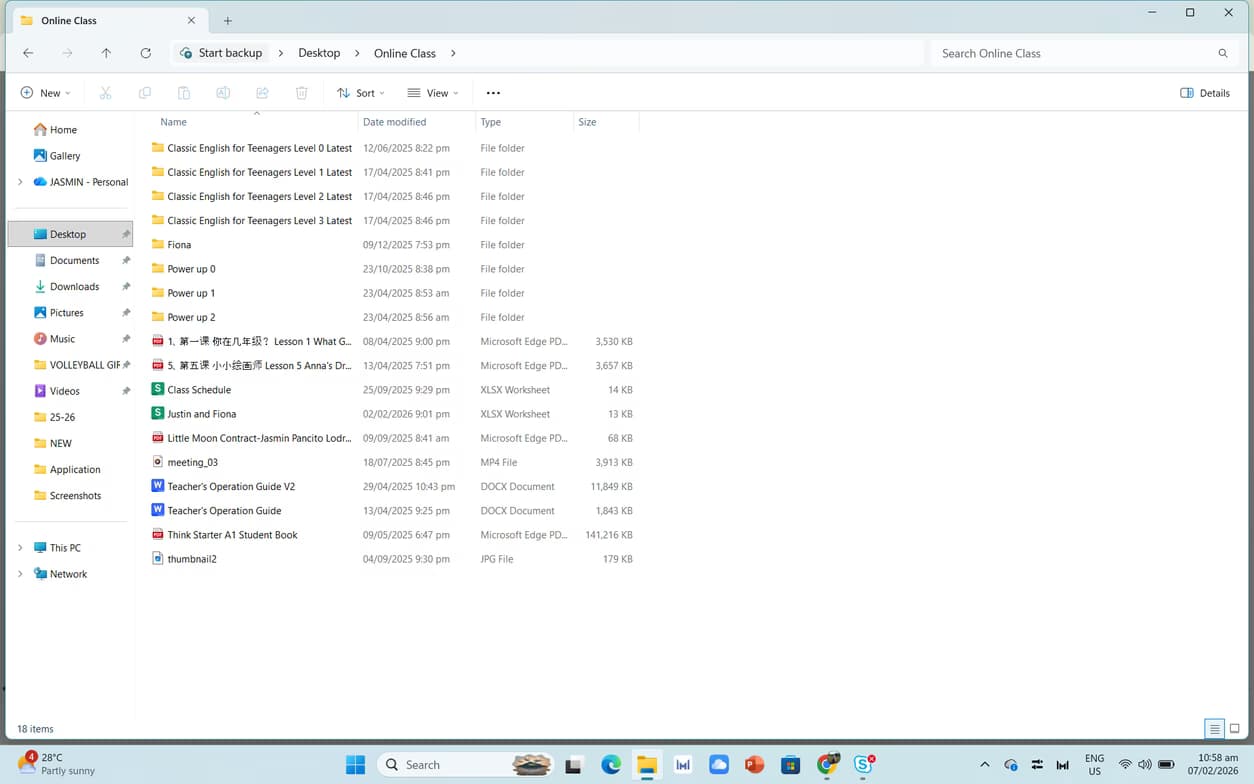Open Microsoft Edge from the taskbar
This screenshot has width=1254, height=784.
point(611,765)
